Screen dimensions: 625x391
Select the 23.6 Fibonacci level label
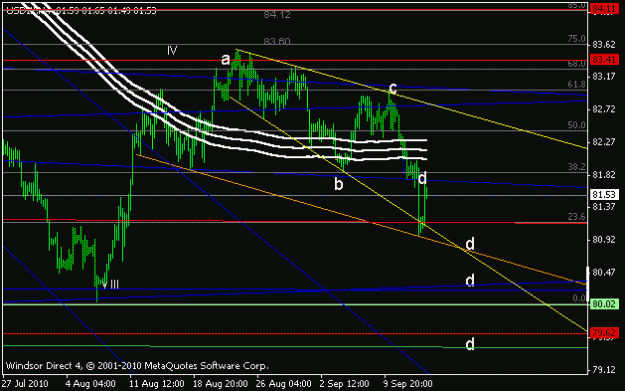[x=576, y=217]
